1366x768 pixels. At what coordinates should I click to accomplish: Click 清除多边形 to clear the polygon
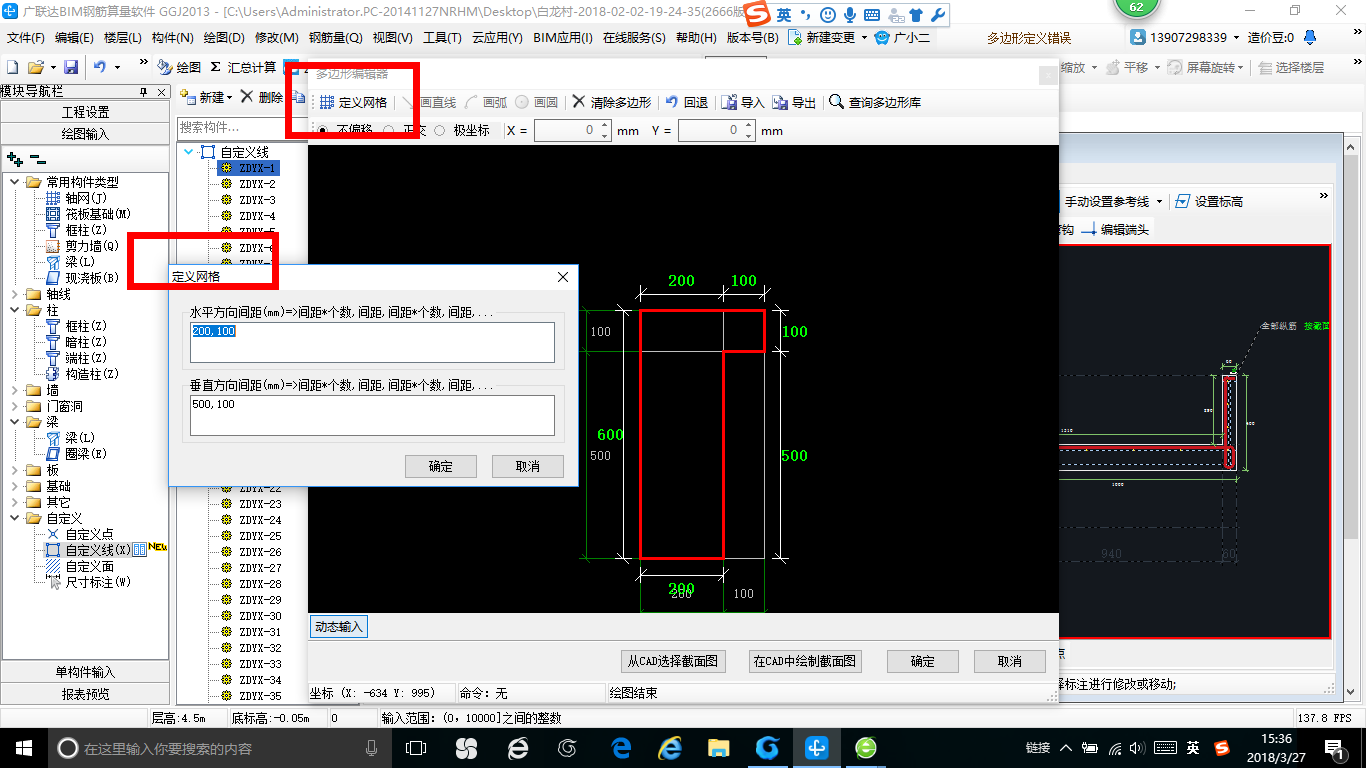click(x=611, y=102)
